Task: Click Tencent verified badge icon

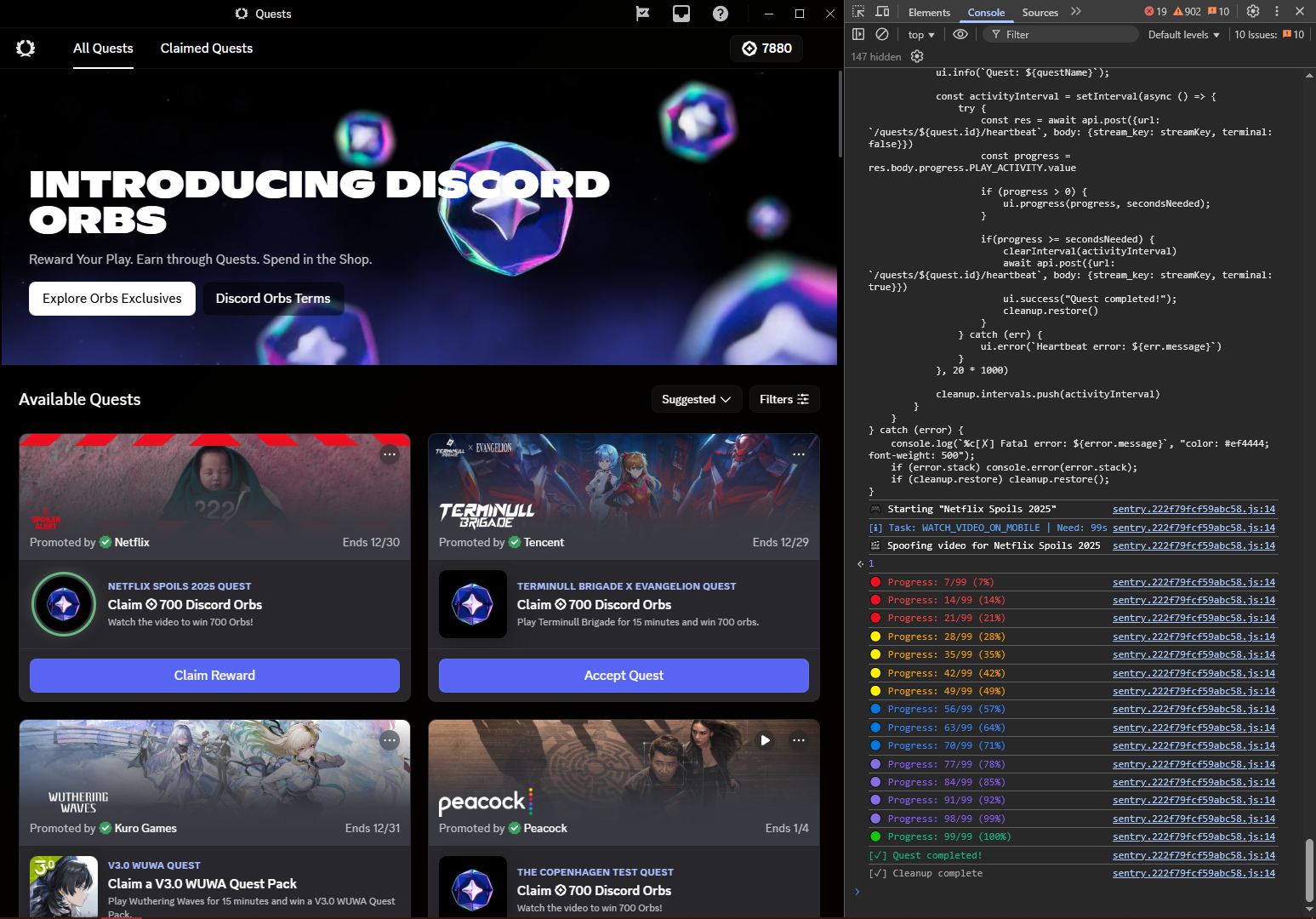Action: (515, 542)
